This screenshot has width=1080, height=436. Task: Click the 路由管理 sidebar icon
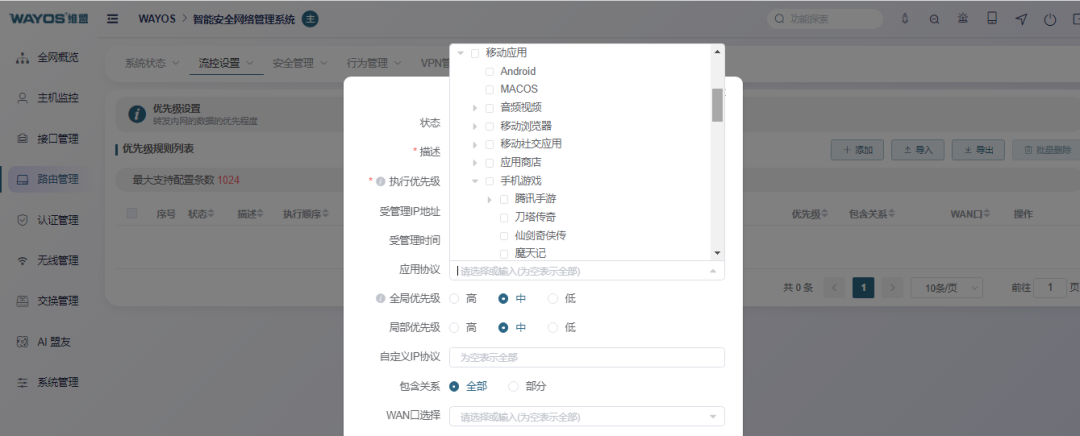tap(22, 180)
